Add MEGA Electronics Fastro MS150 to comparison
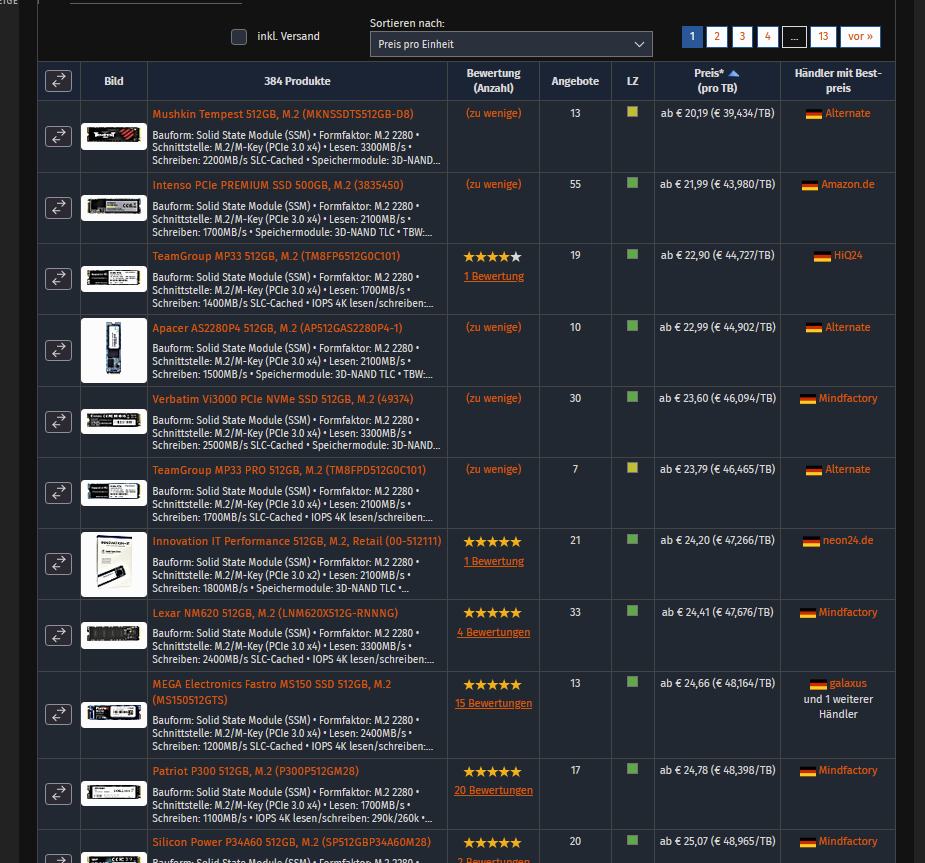 click(x=58, y=714)
